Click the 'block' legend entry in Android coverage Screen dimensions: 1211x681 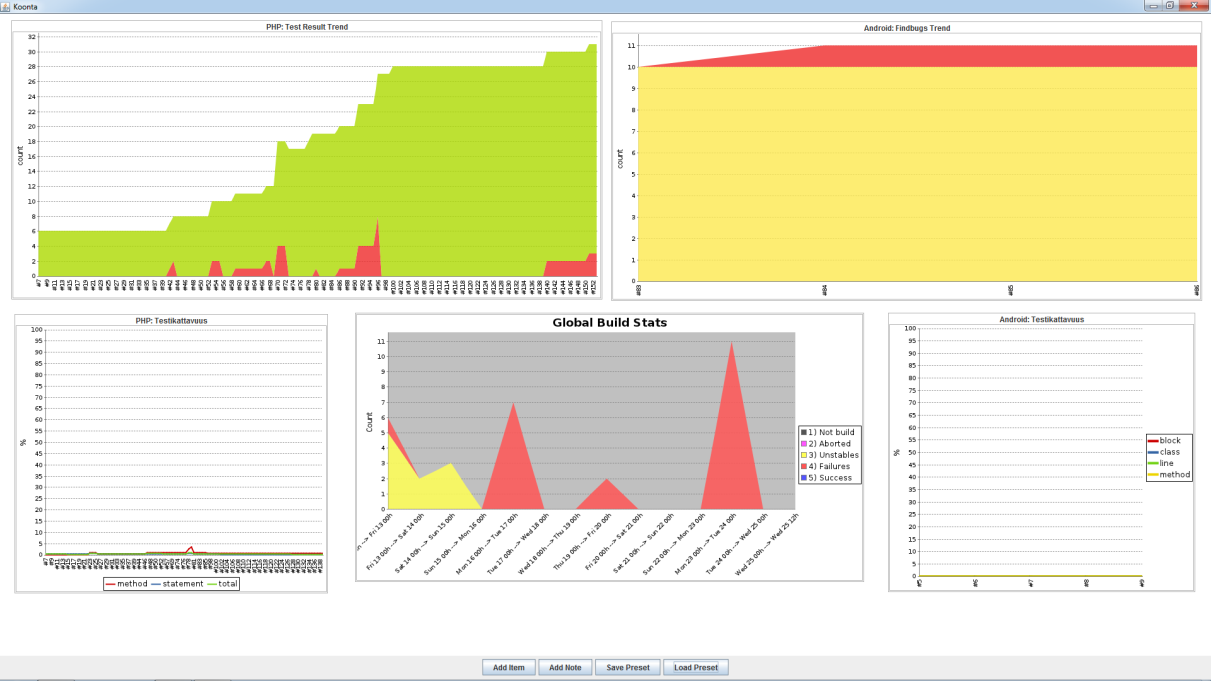click(x=1164, y=440)
